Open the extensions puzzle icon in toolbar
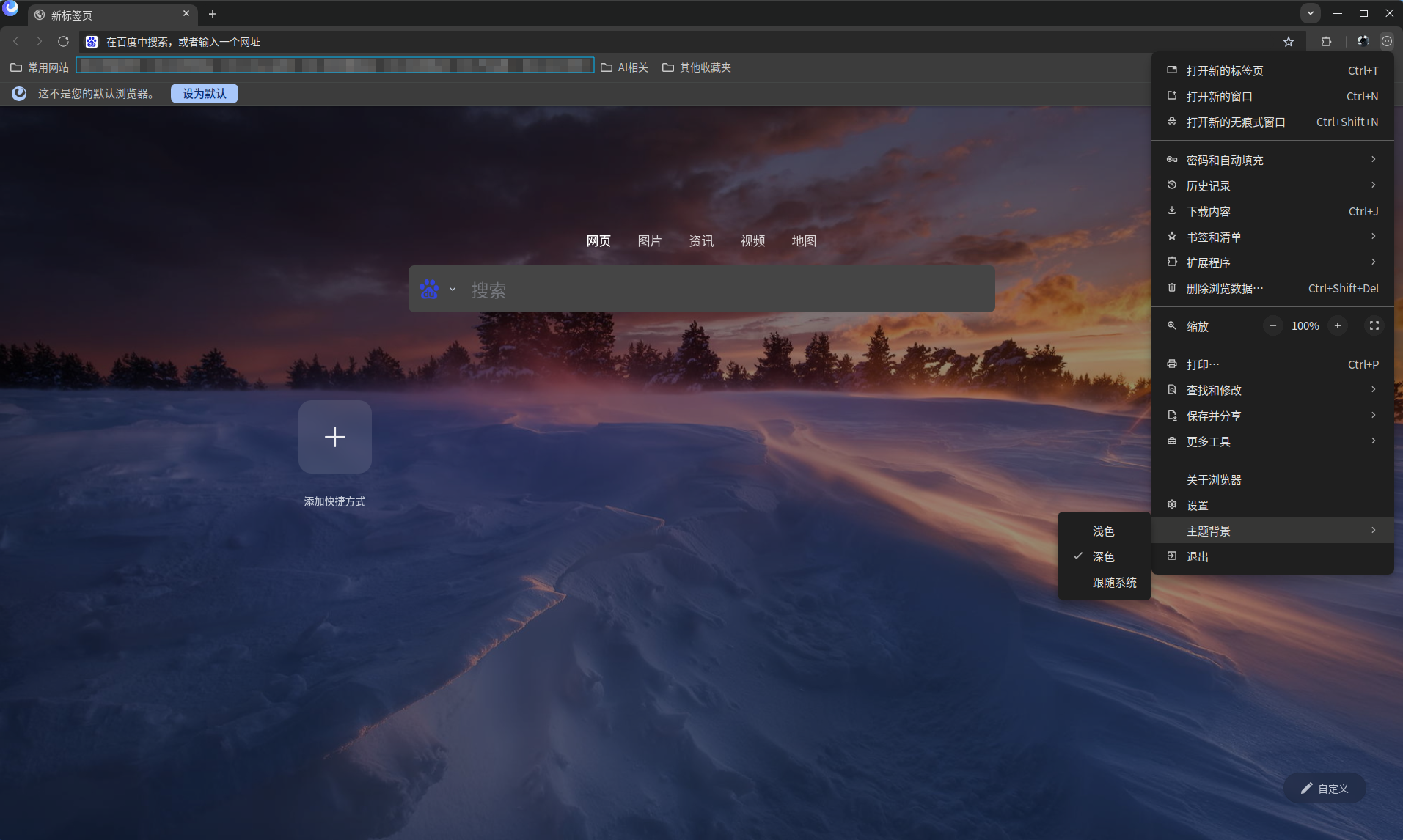 (1326, 42)
